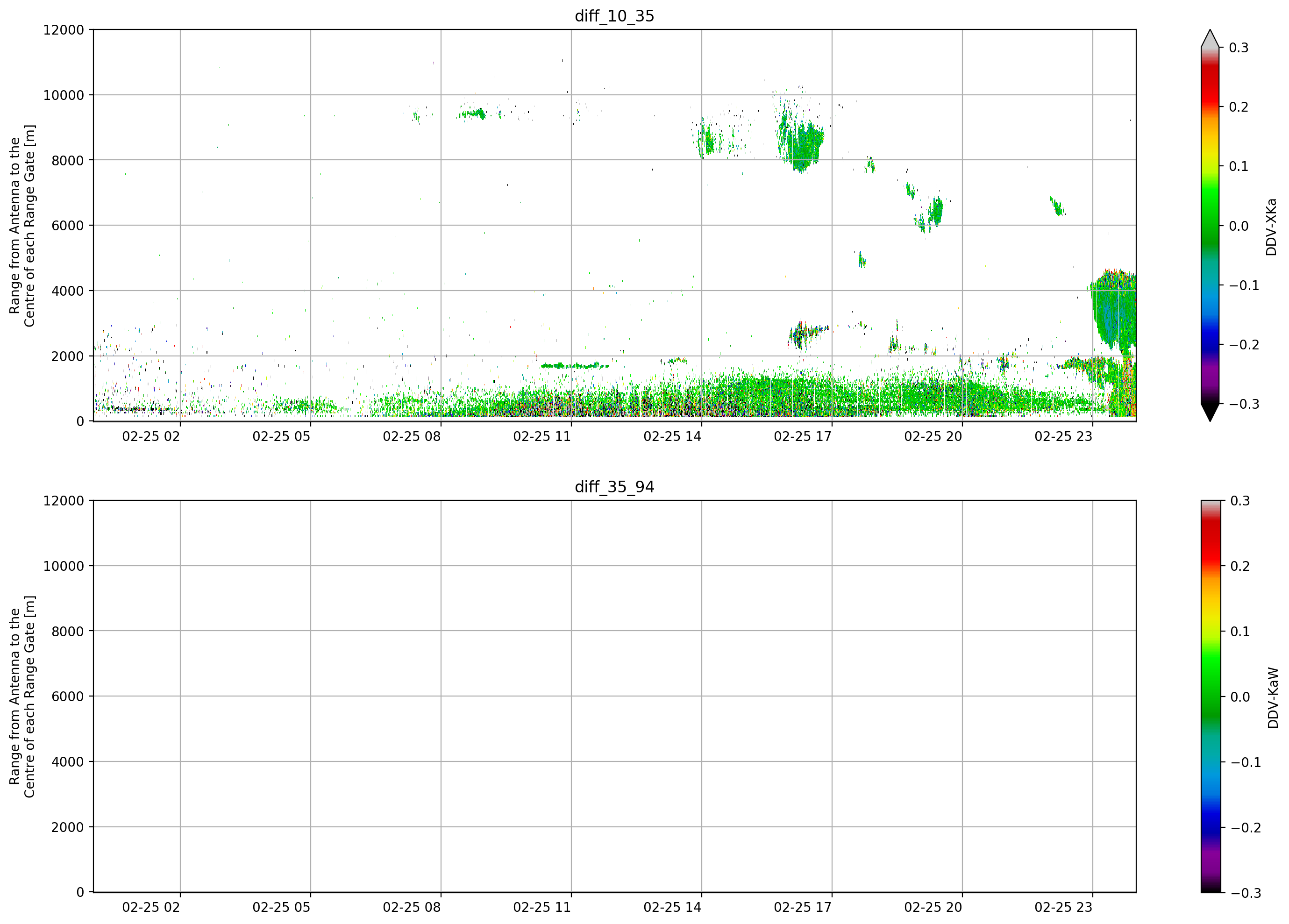Click the 02-25 23 tick label on bottom plot

click(1063, 908)
